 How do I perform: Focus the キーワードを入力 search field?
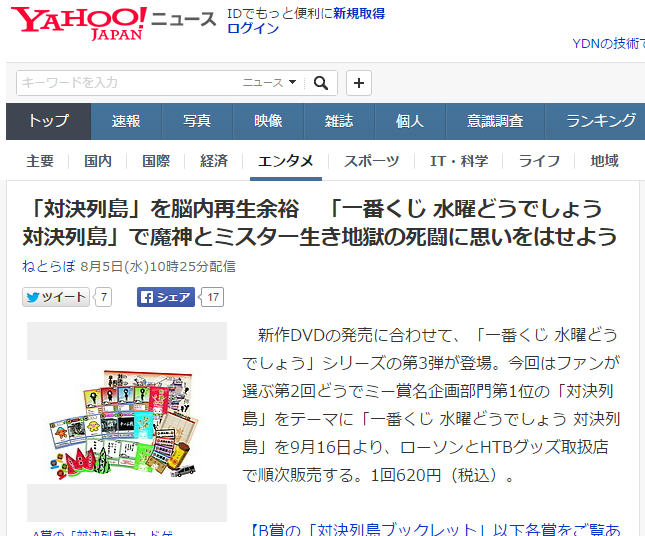coord(128,83)
